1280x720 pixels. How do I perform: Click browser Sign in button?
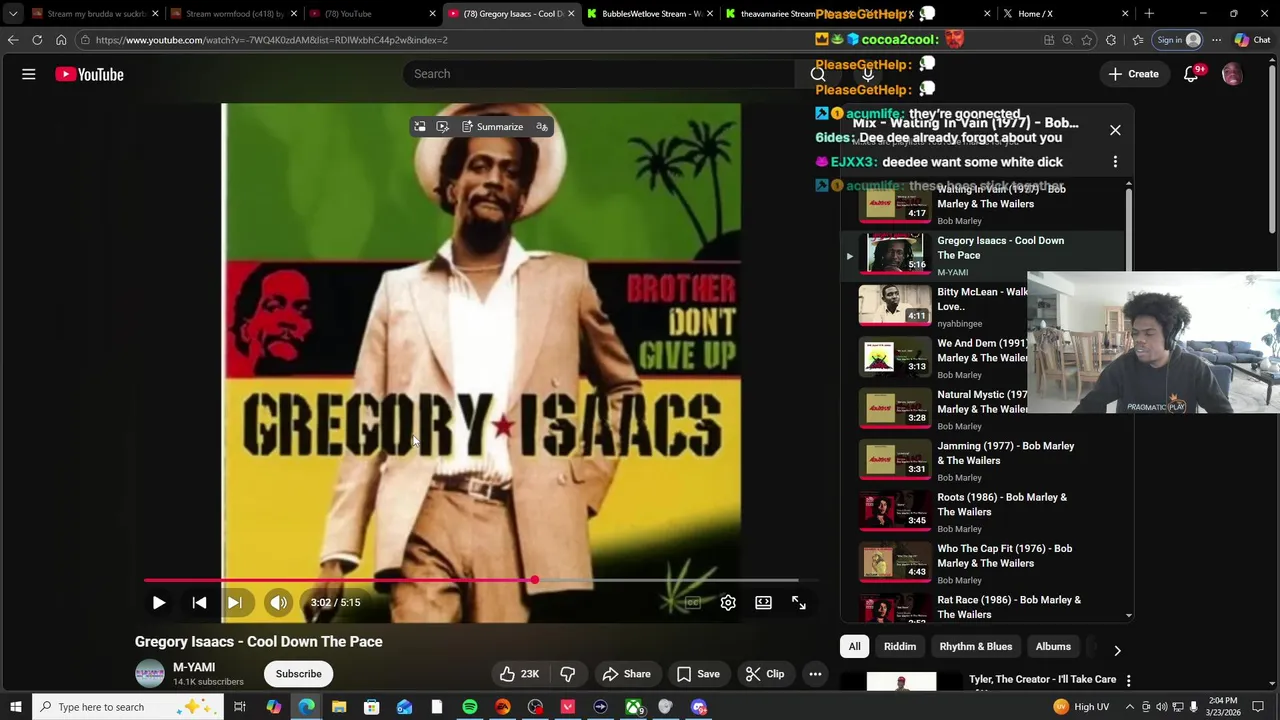[1178, 40]
